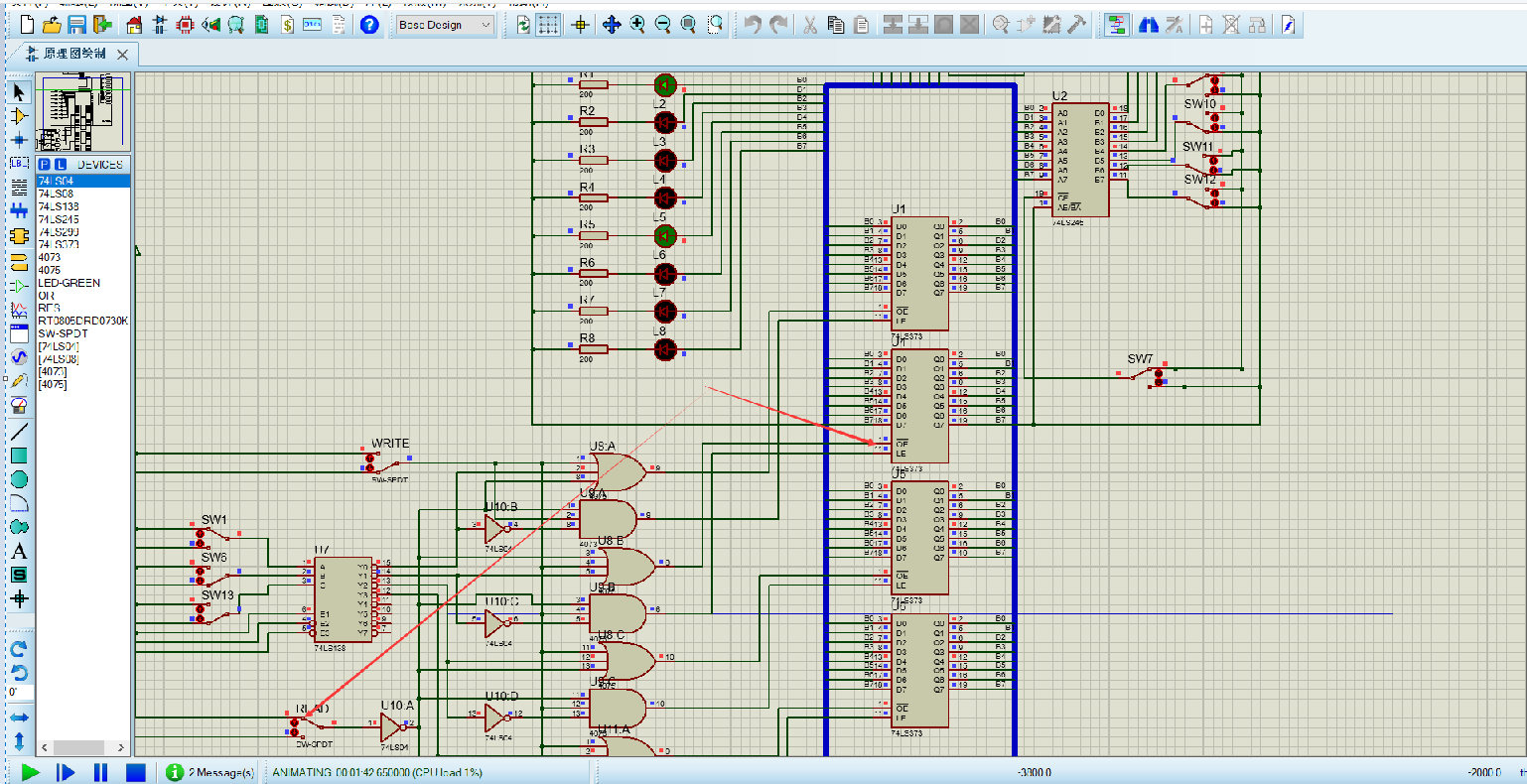The width and height of the screenshot is (1527, 784).
Task: Click the 'L' library manage button
Action: [60, 164]
